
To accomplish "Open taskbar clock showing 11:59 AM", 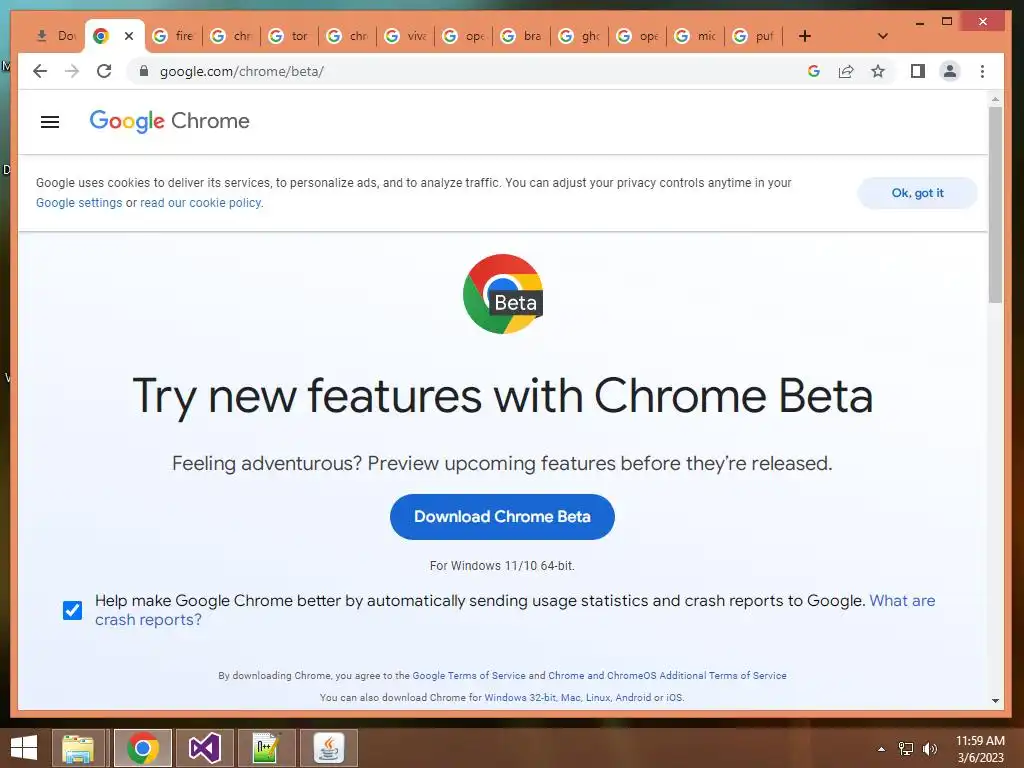I will [980, 749].
